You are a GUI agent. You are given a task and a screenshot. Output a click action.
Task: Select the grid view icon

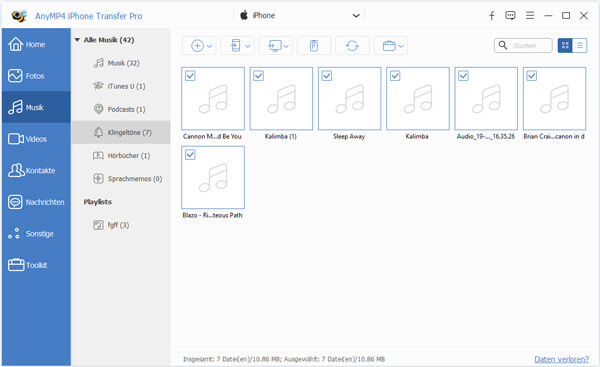pyautogui.click(x=565, y=46)
